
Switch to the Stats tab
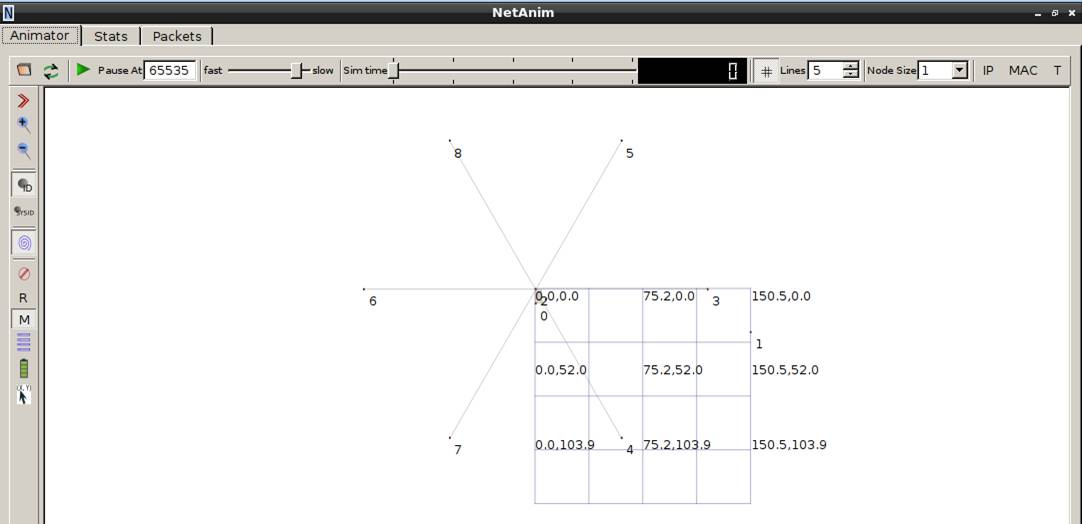tap(111, 36)
